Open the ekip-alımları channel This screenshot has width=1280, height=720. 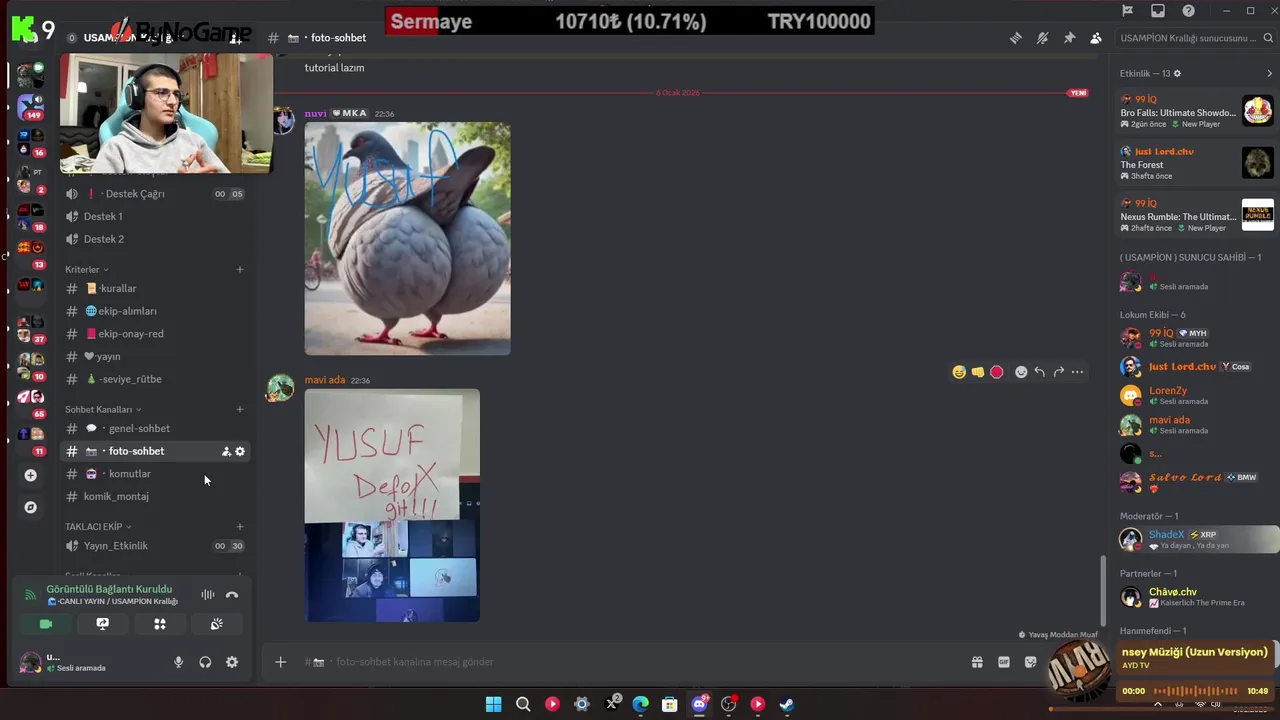point(154,311)
